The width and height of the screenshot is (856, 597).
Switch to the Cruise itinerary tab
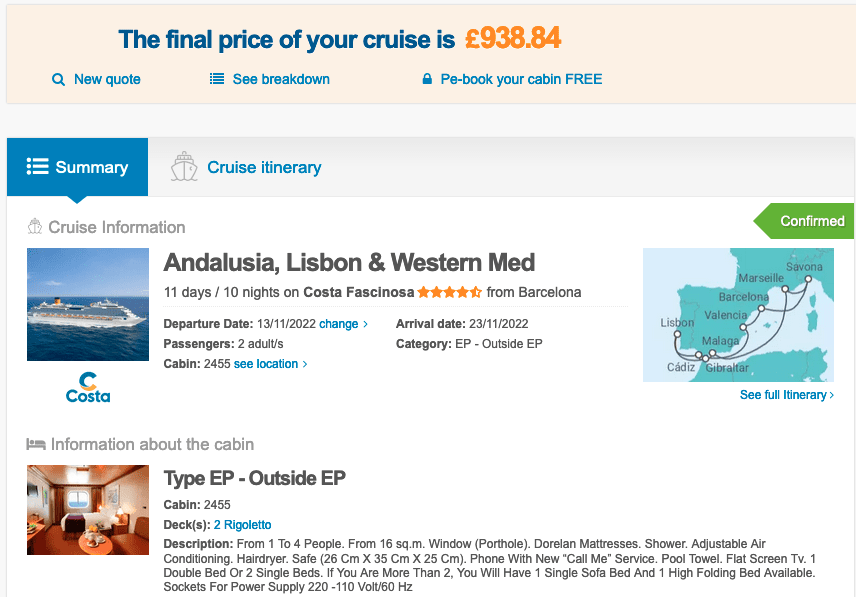[263, 167]
